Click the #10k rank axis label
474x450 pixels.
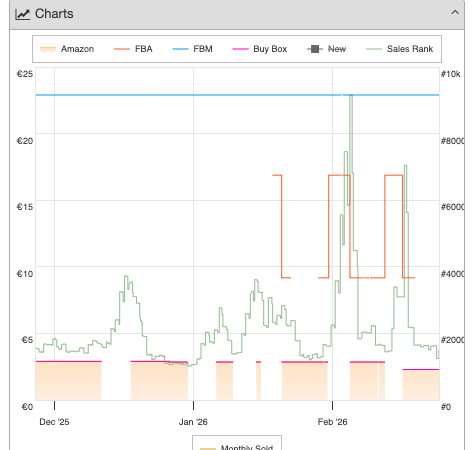(x=451, y=74)
